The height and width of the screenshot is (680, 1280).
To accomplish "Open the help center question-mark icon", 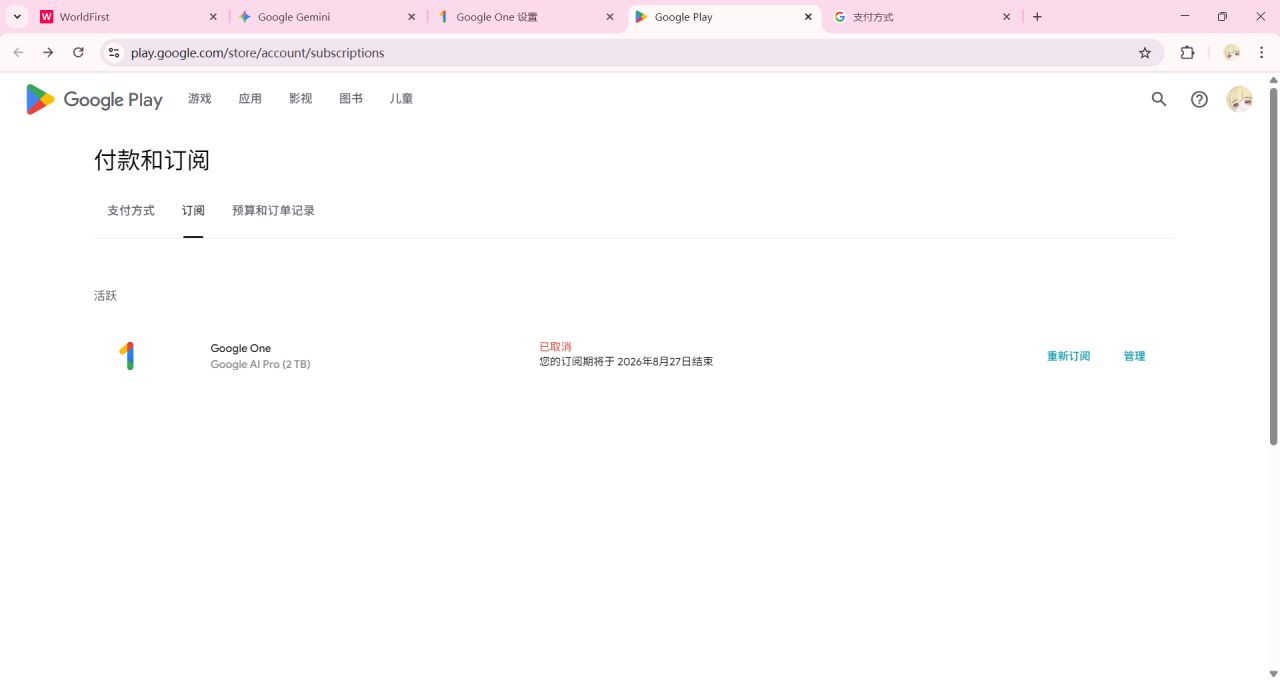I will 1199,99.
